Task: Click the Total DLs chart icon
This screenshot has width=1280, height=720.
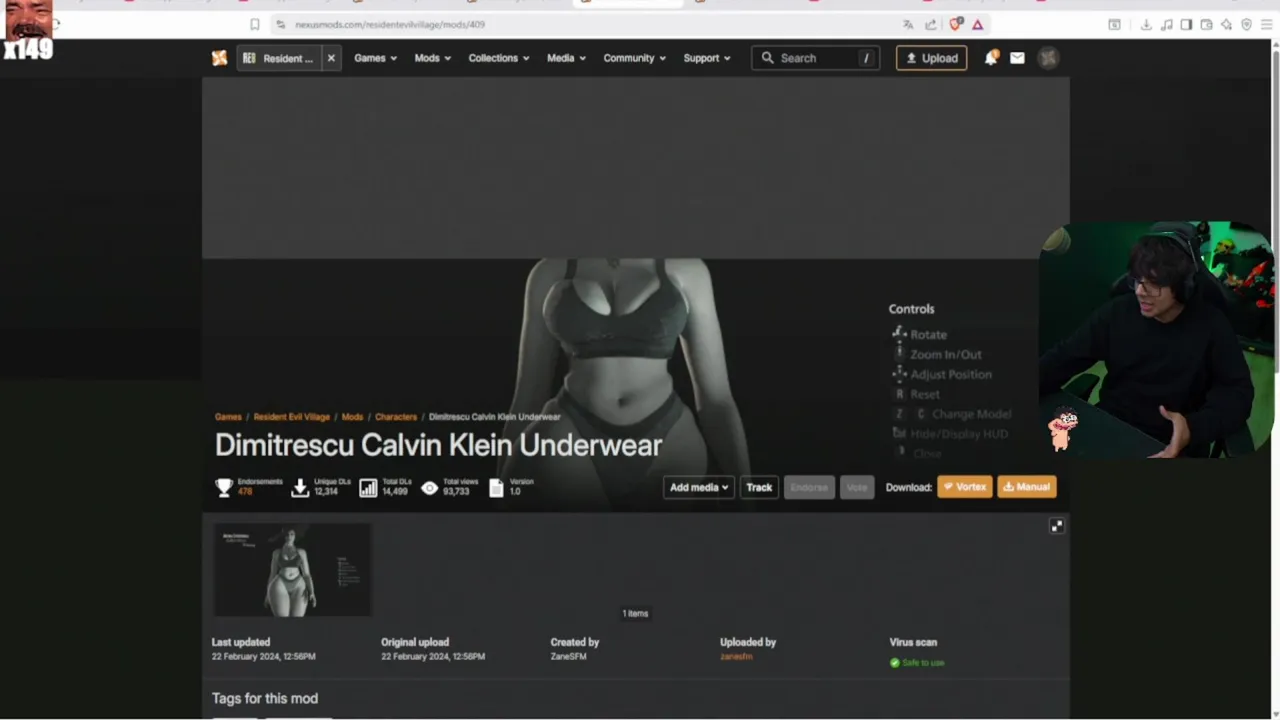Action: (368, 487)
